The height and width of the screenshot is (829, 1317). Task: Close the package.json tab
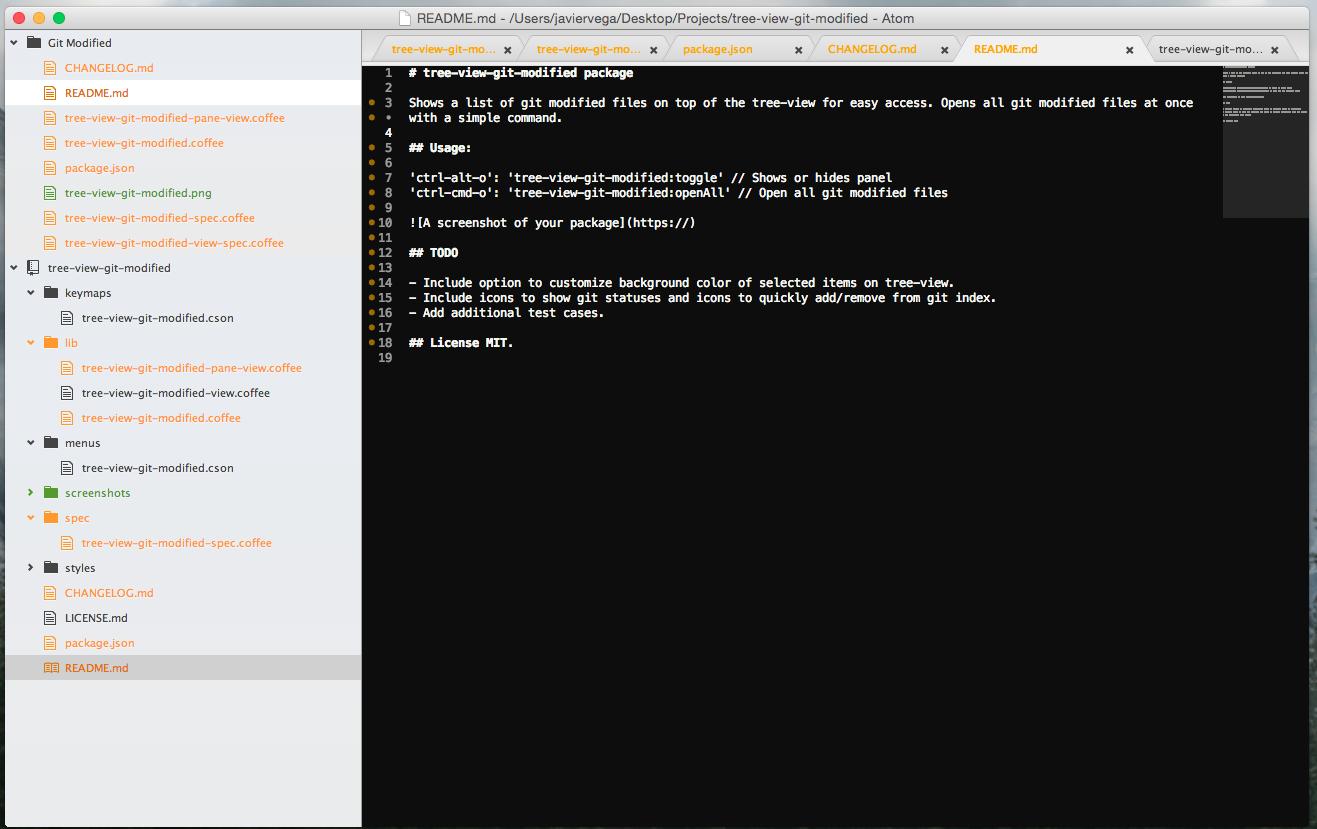pos(798,50)
